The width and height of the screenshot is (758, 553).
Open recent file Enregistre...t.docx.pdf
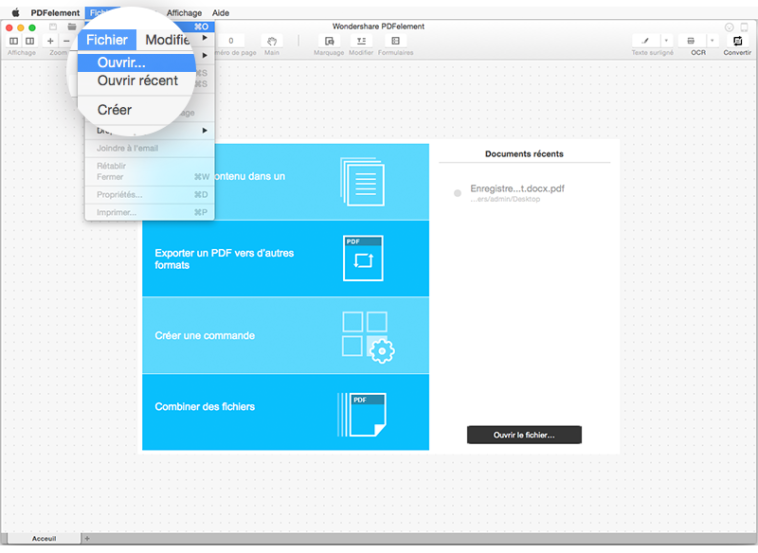pyautogui.click(x=517, y=193)
